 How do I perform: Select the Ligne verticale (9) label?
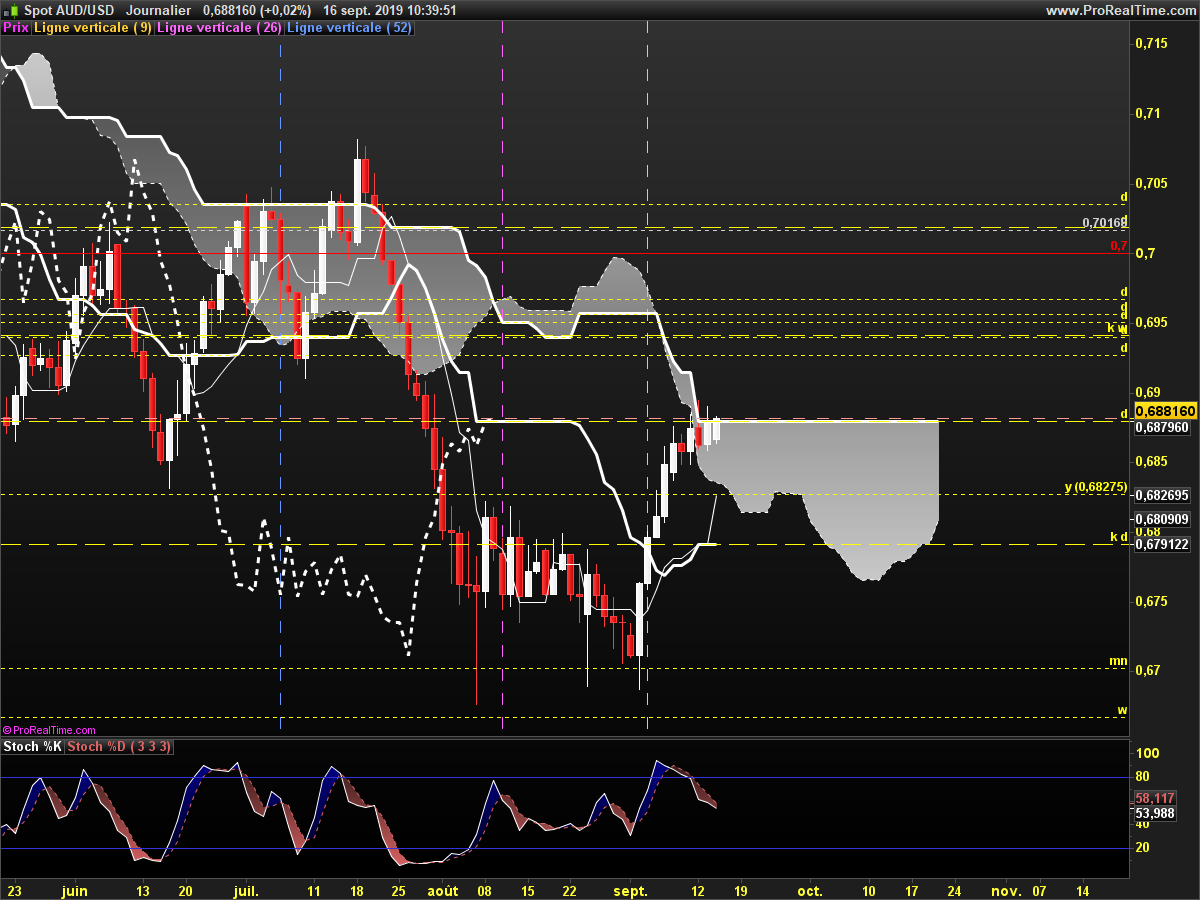[93, 28]
